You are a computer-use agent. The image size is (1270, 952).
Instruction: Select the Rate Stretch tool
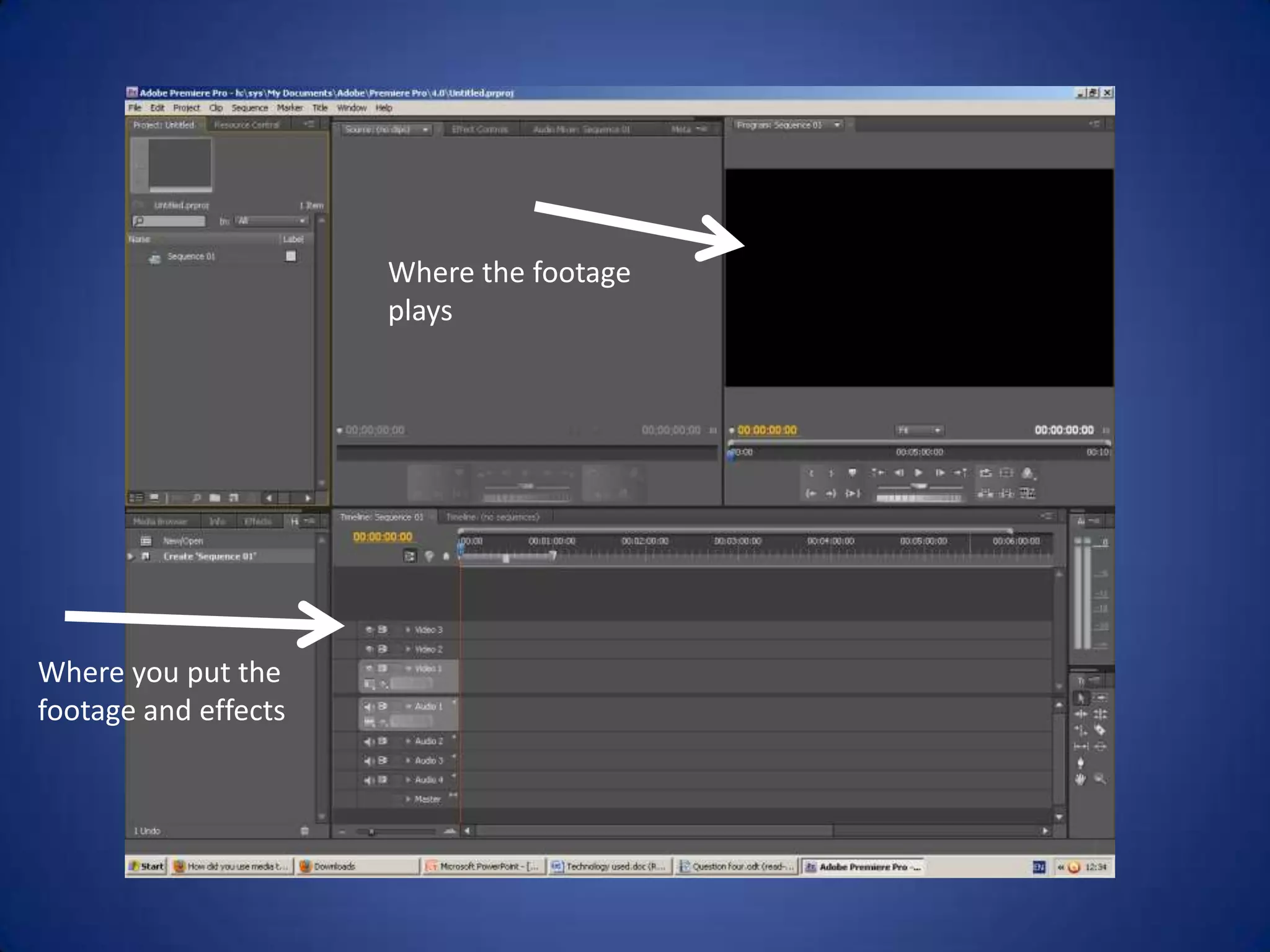tap(1081, 730)
